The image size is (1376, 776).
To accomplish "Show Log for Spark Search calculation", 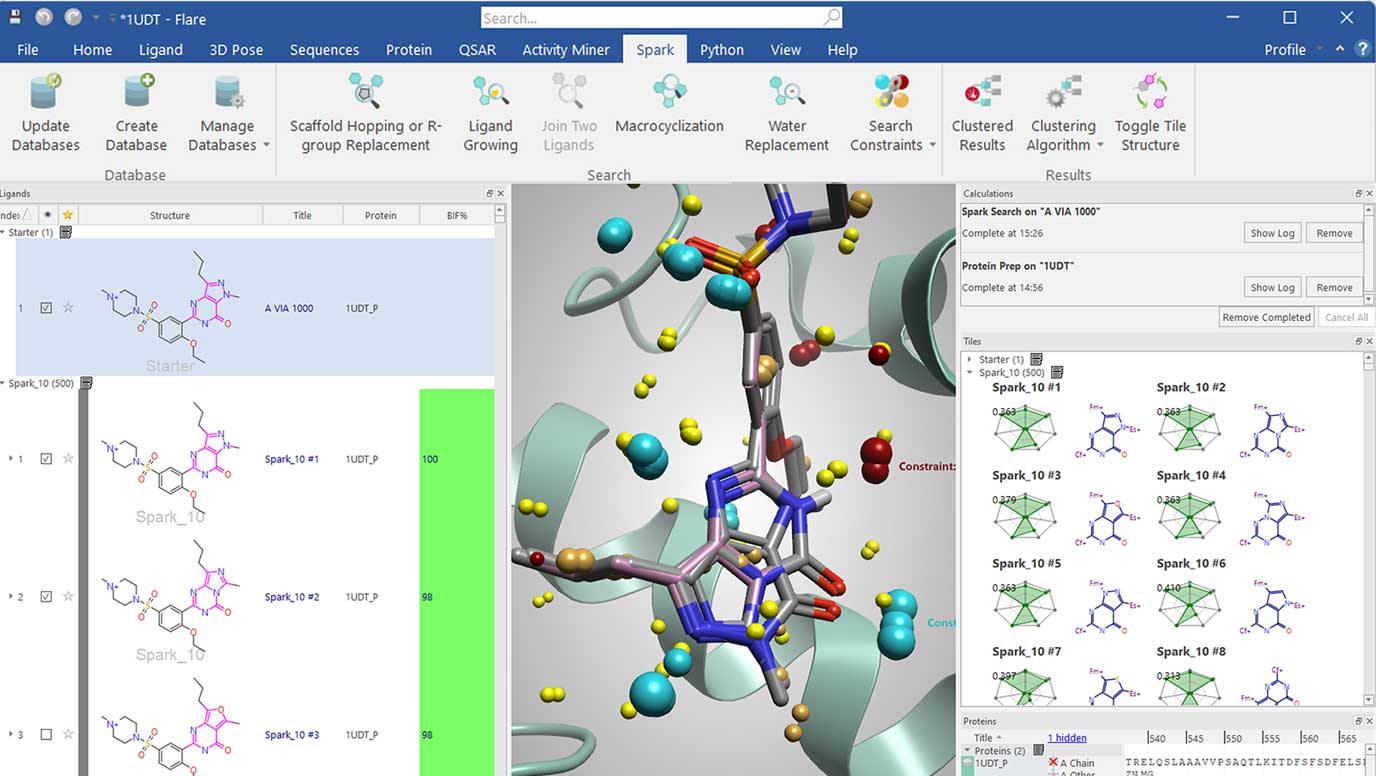I will [1272, 233].
